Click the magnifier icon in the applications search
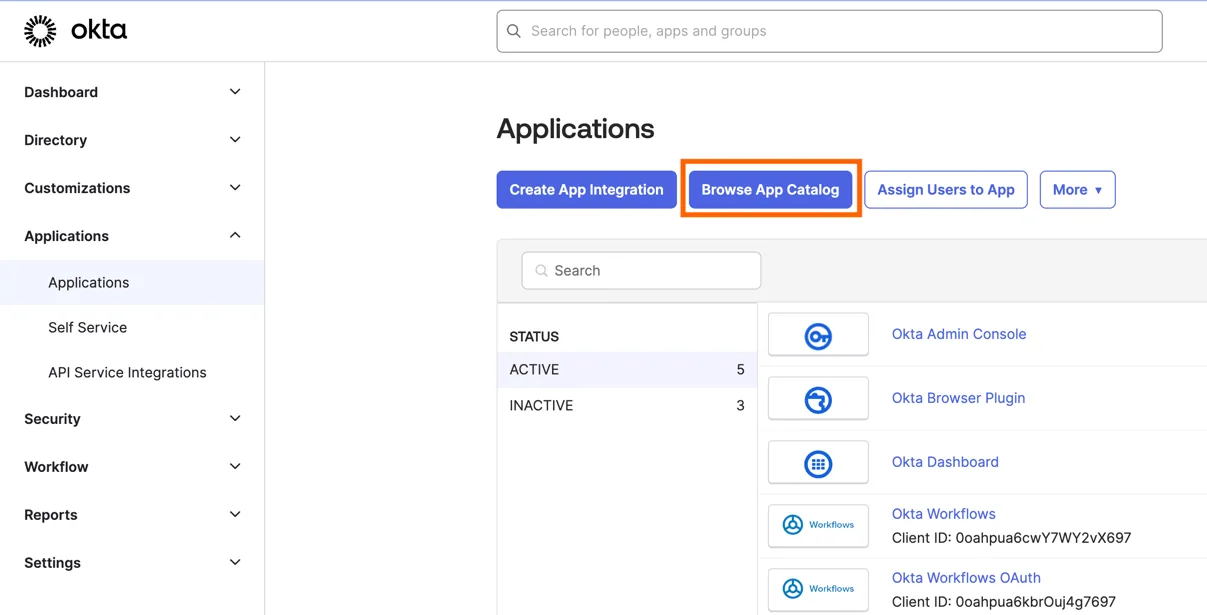1207x615 pixels. (541, 271)
